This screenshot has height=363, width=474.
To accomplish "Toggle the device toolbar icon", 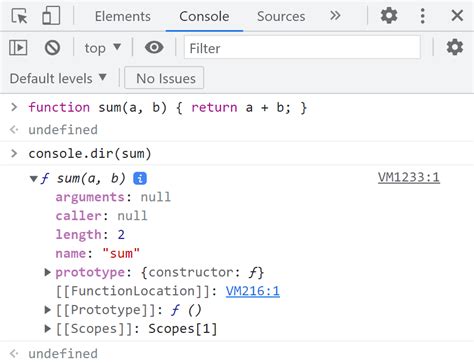I will click(x=51, y=16).
